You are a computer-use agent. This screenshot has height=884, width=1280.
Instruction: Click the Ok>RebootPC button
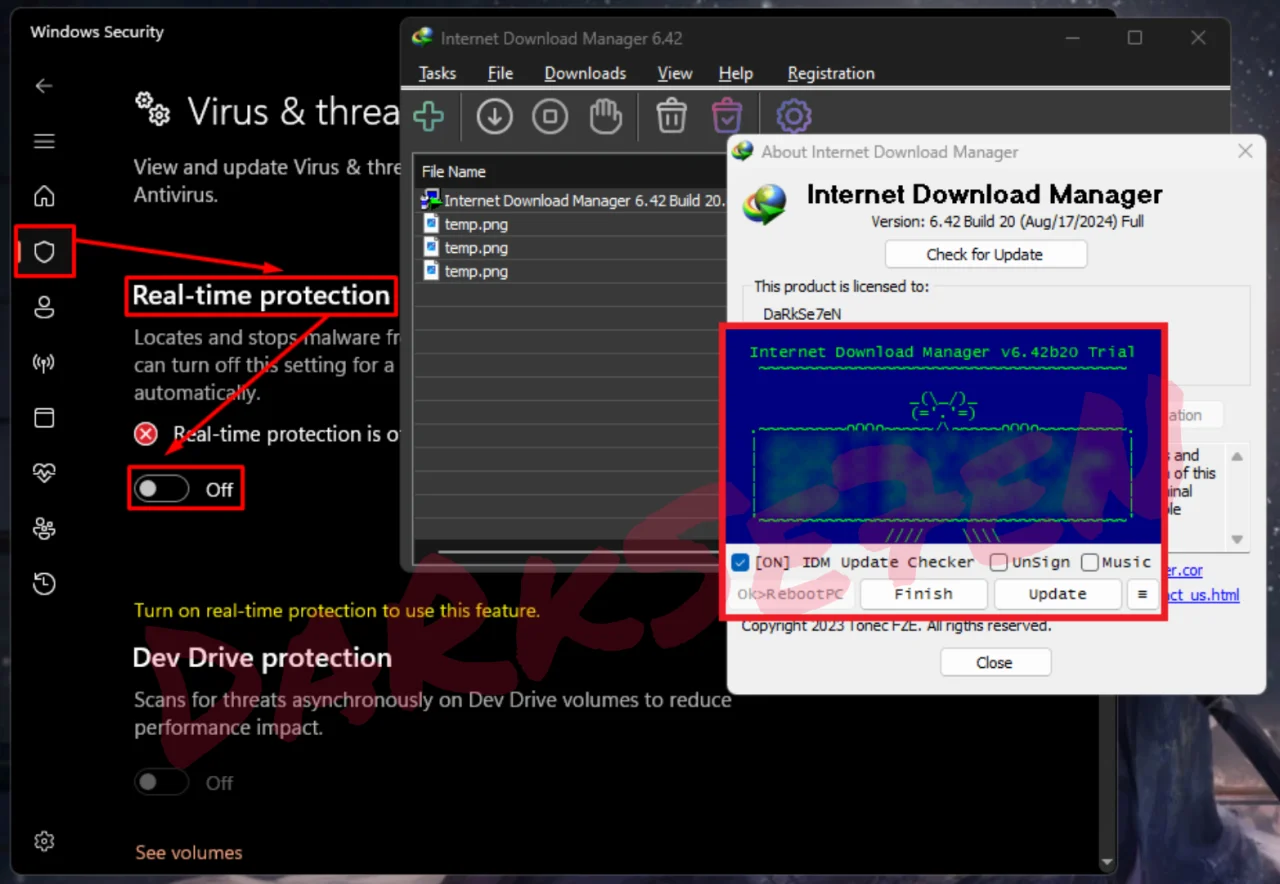pos(790,594)
